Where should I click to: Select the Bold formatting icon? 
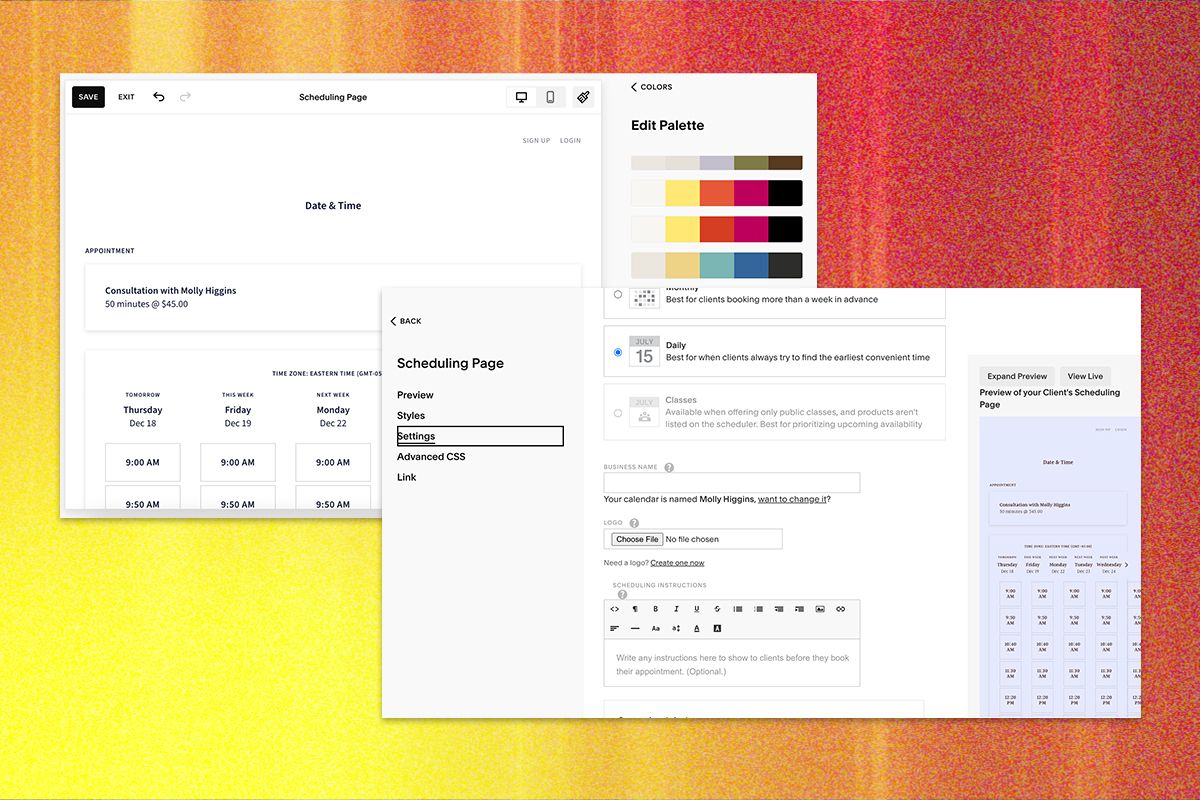tap(655, 608)
